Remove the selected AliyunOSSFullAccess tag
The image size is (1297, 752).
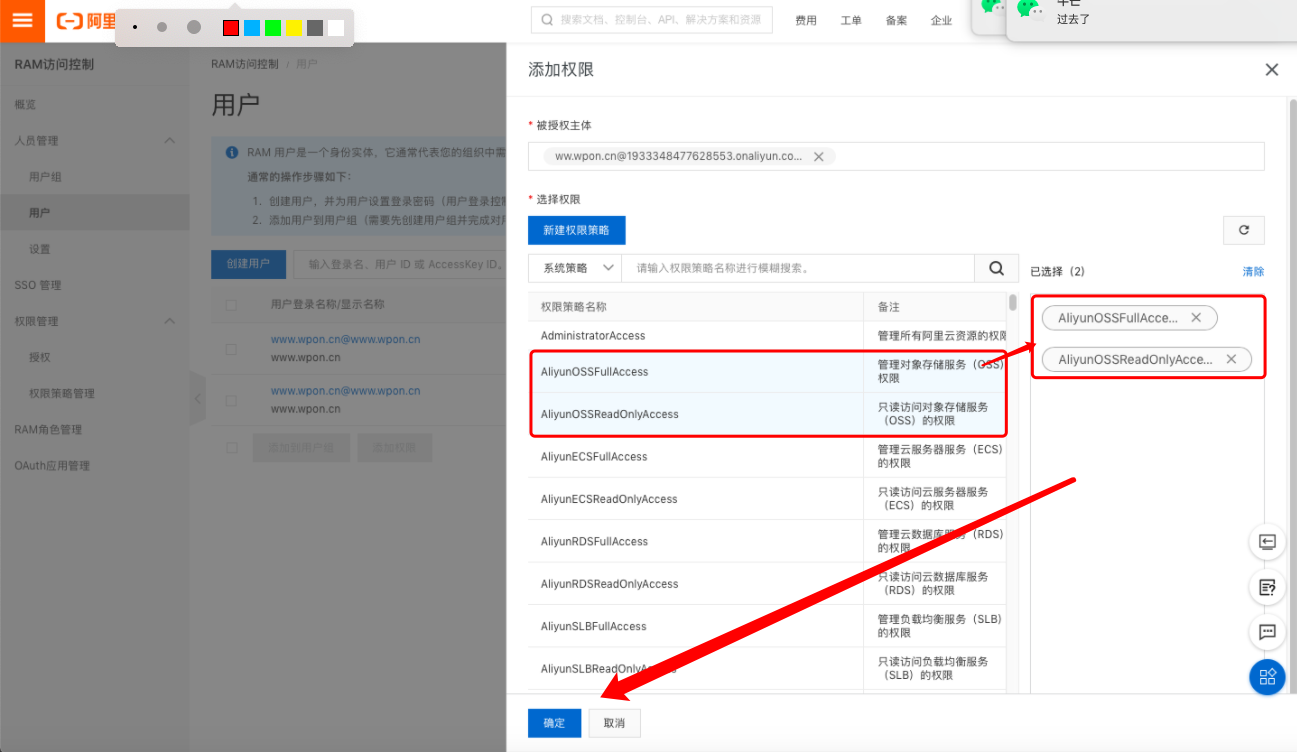pos(1196,318)
